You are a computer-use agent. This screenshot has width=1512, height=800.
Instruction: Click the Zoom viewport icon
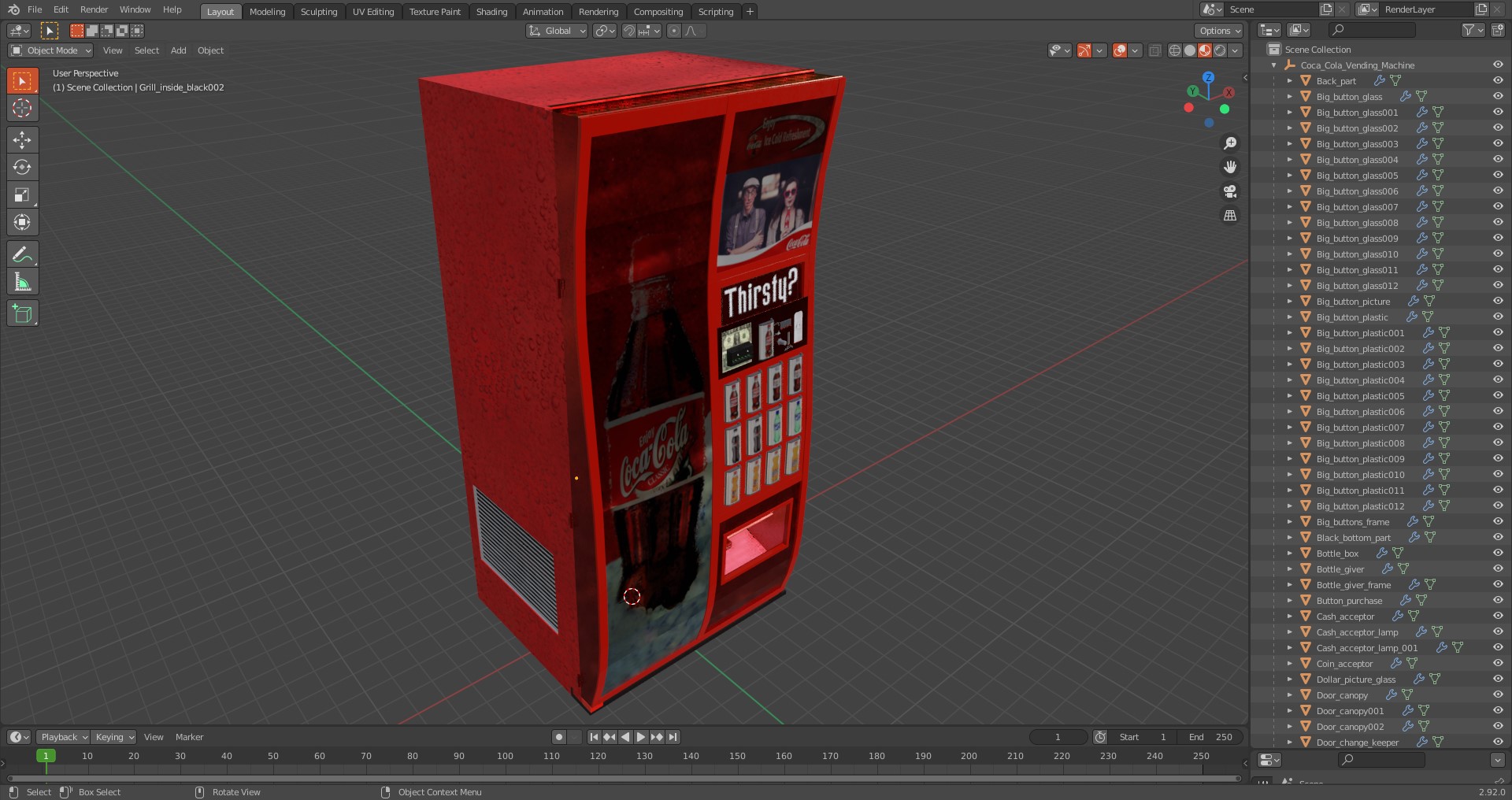tap(1230, 143)
